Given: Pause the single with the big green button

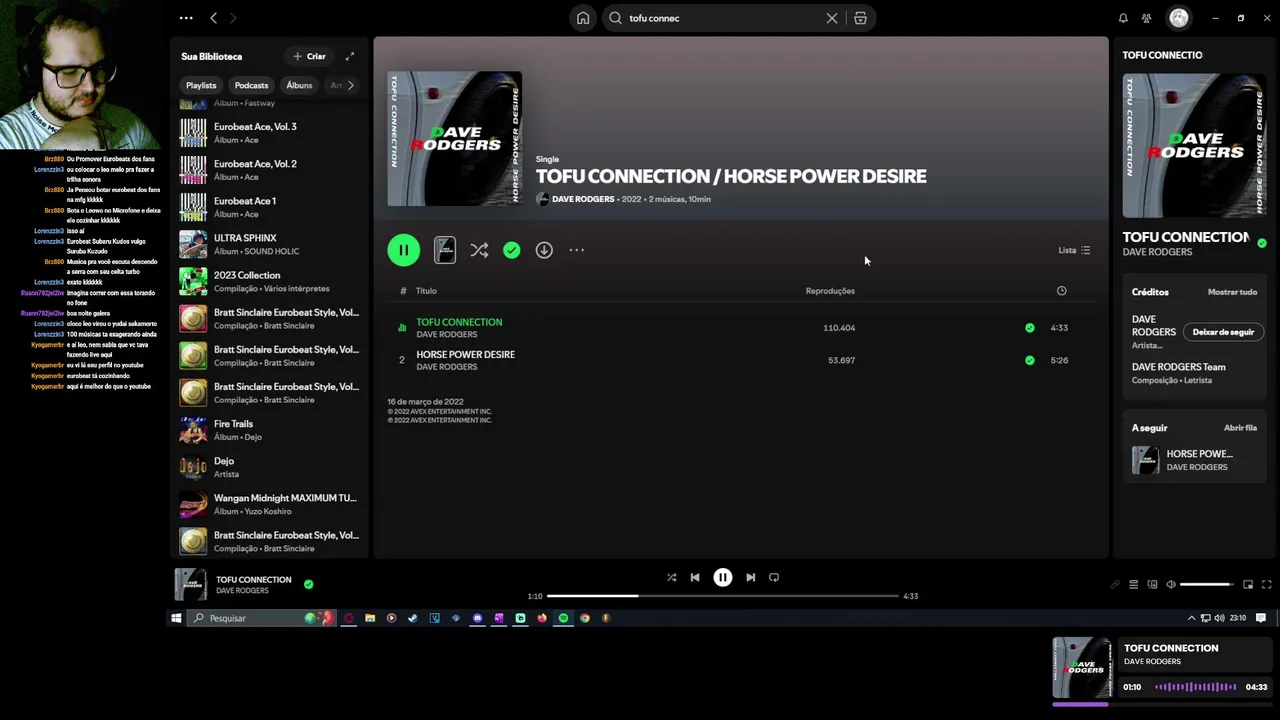Looking at the screenshot, I should [404, 250].
